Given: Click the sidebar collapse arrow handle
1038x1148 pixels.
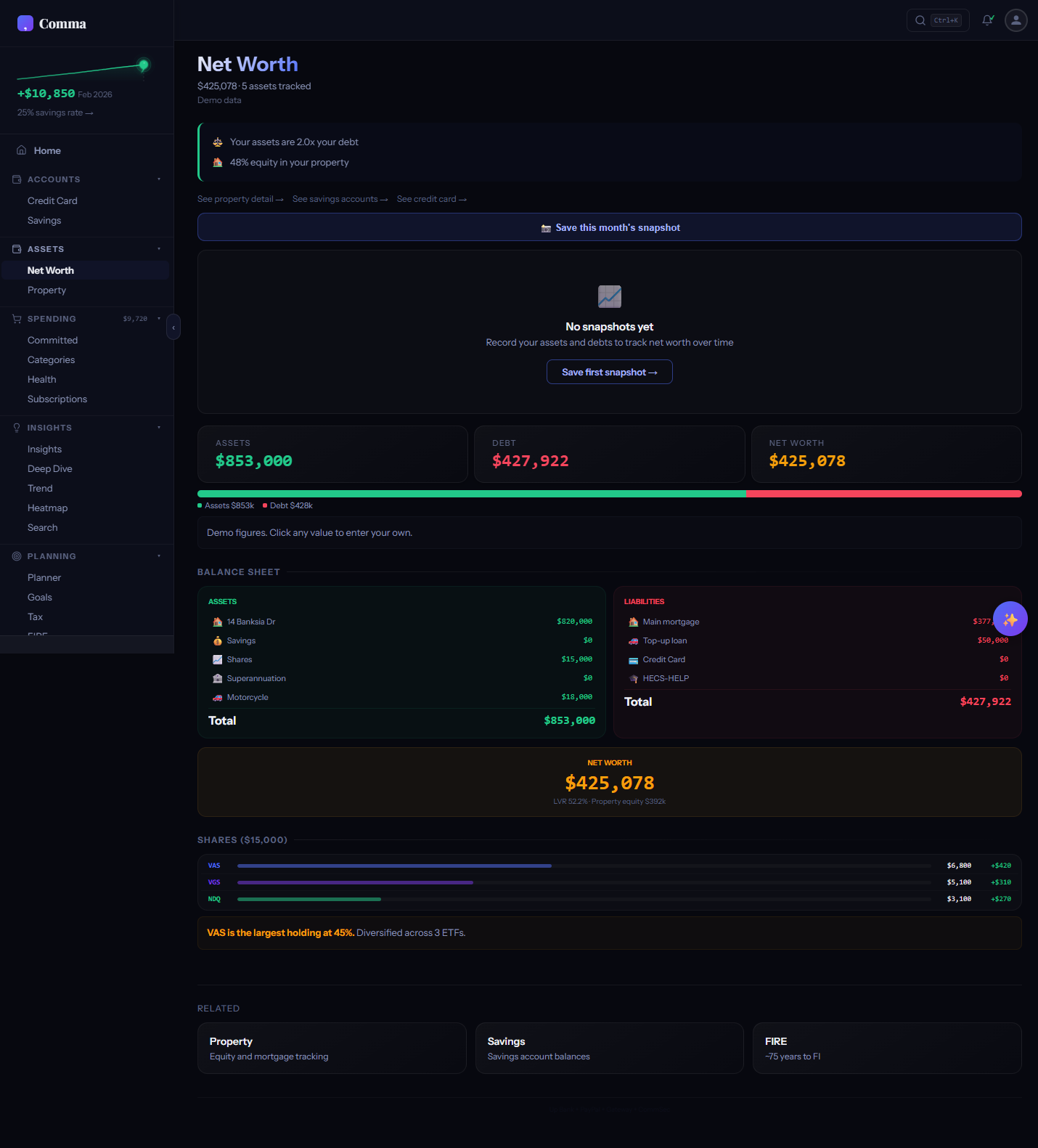Looking at the screenshot, I should (173, 327).
